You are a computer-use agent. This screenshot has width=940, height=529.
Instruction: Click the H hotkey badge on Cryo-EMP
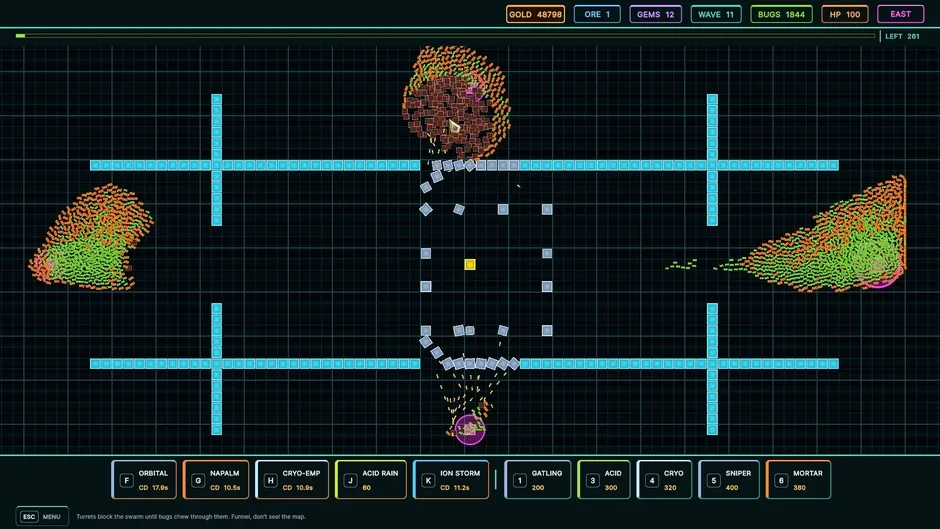click(270, 480)
